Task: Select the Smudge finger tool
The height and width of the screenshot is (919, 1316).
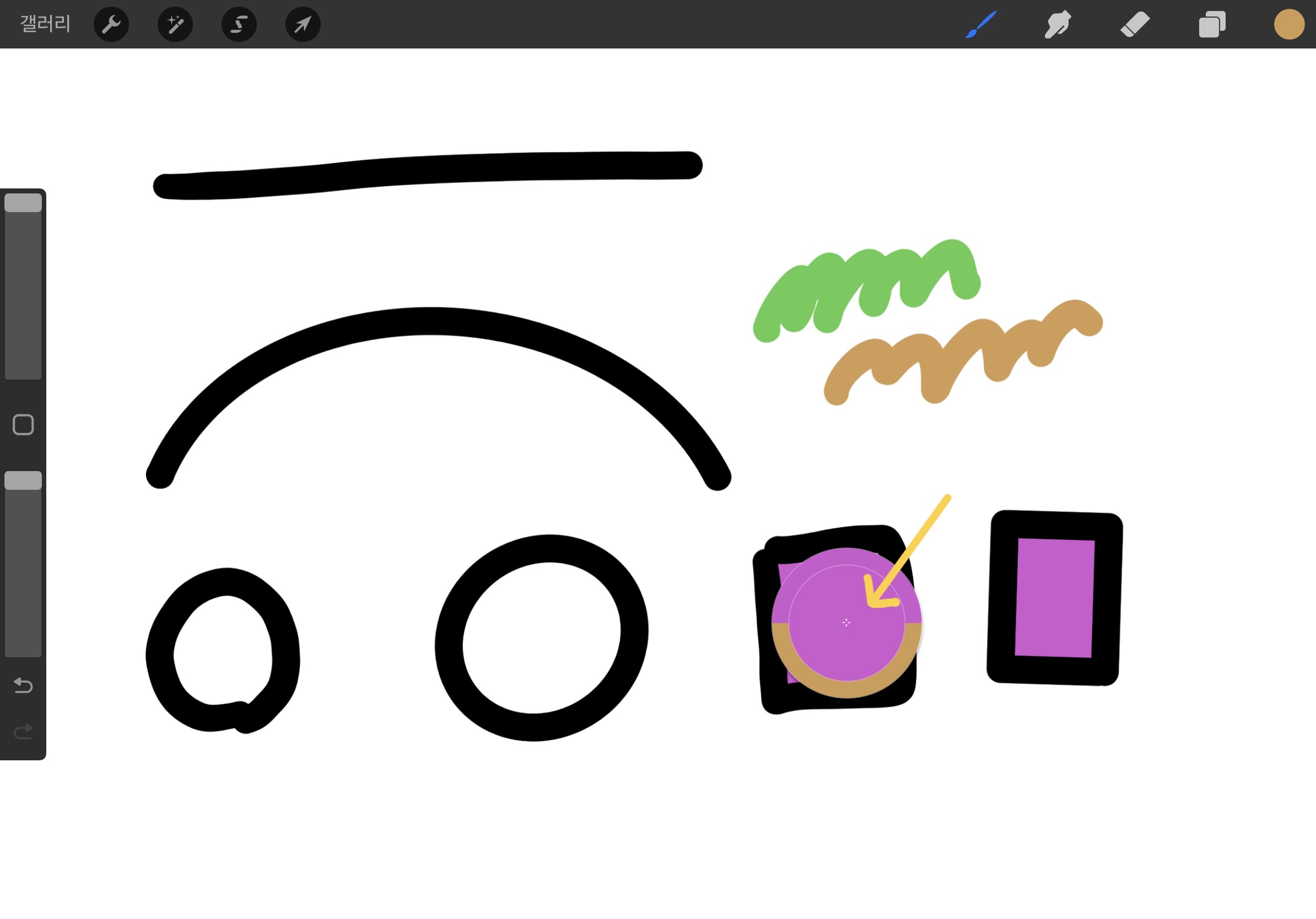Action: (x=1058, y=25)
